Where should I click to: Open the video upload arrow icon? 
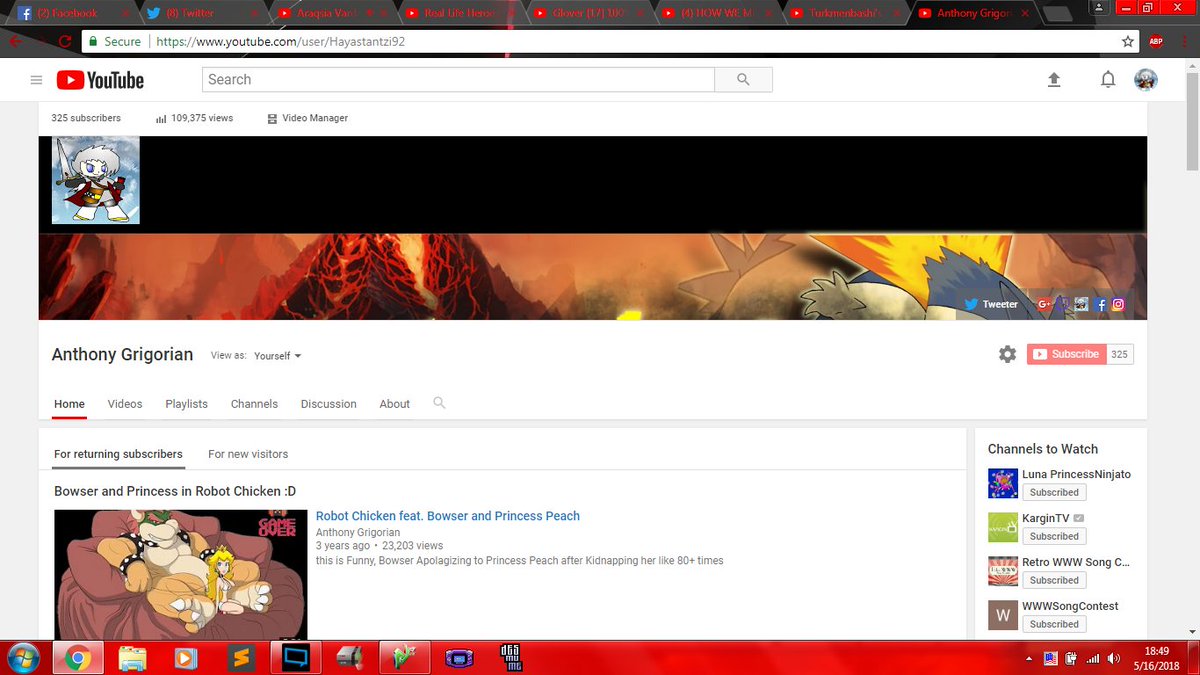1054,80
